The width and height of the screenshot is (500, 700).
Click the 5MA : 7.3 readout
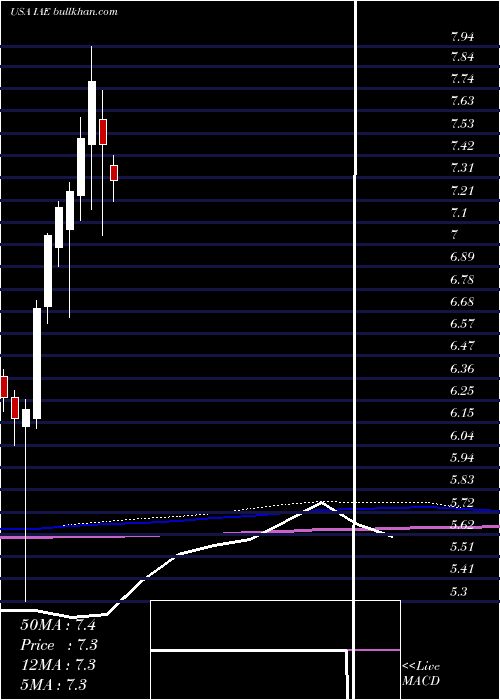click(54, 684)
